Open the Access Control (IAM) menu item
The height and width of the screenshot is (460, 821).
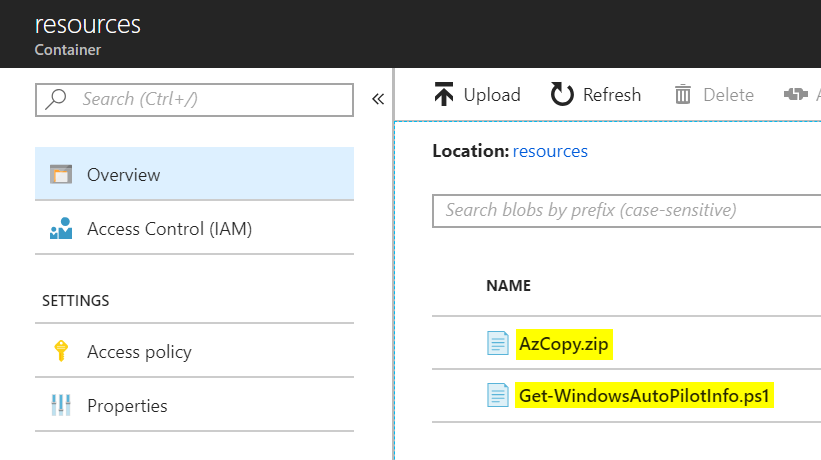click(169, 229)
